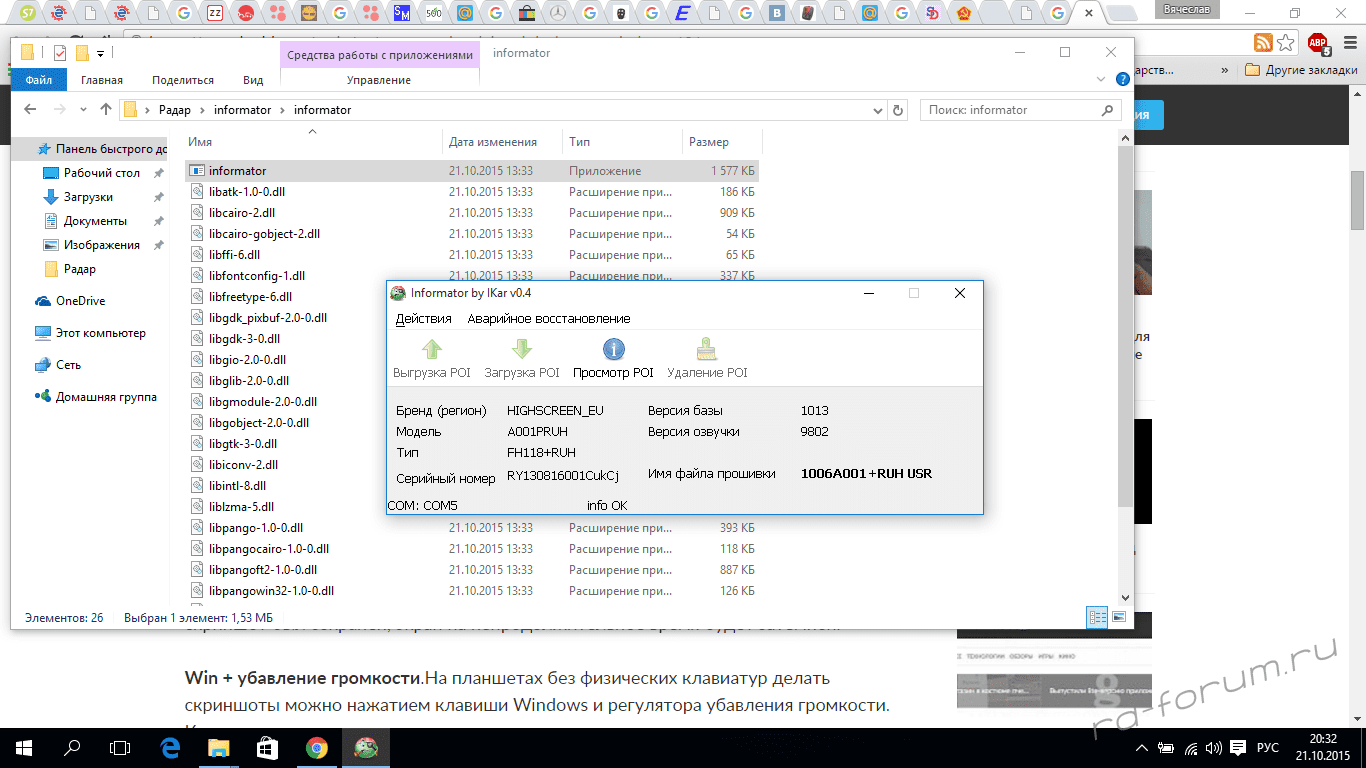Select libpangowin32-1.0-0.dll file
This screenshot has height=768, width=1366.
472,591
